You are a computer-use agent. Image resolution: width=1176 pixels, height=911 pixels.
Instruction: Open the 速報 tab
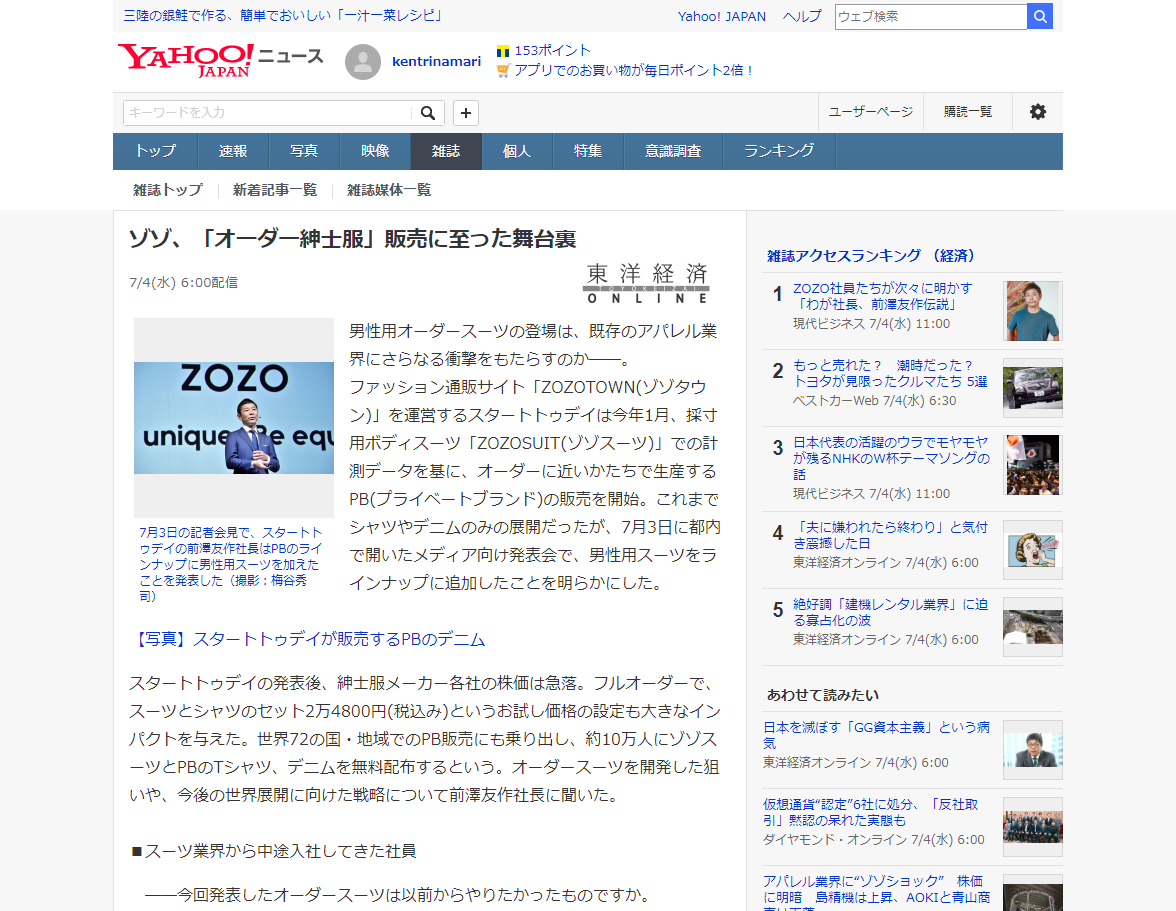click(232, 151)
